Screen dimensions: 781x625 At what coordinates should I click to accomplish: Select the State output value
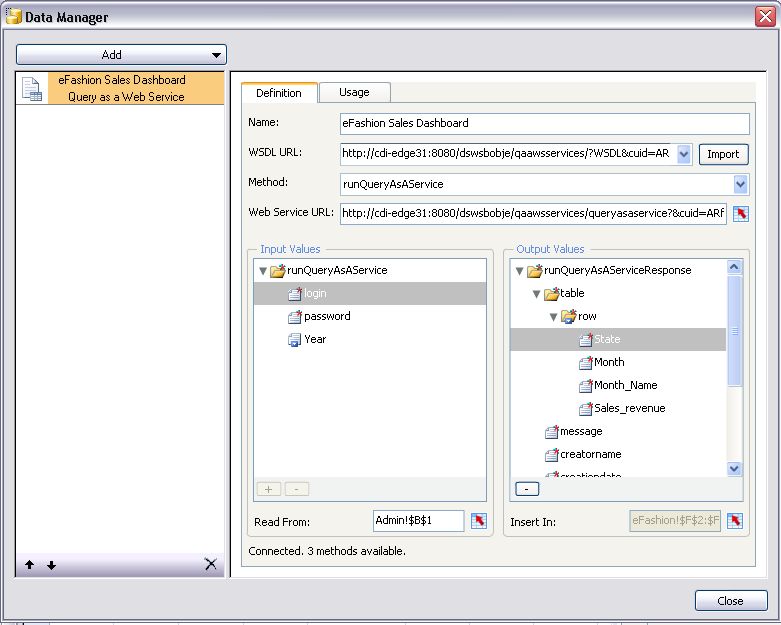pos(618,340)
